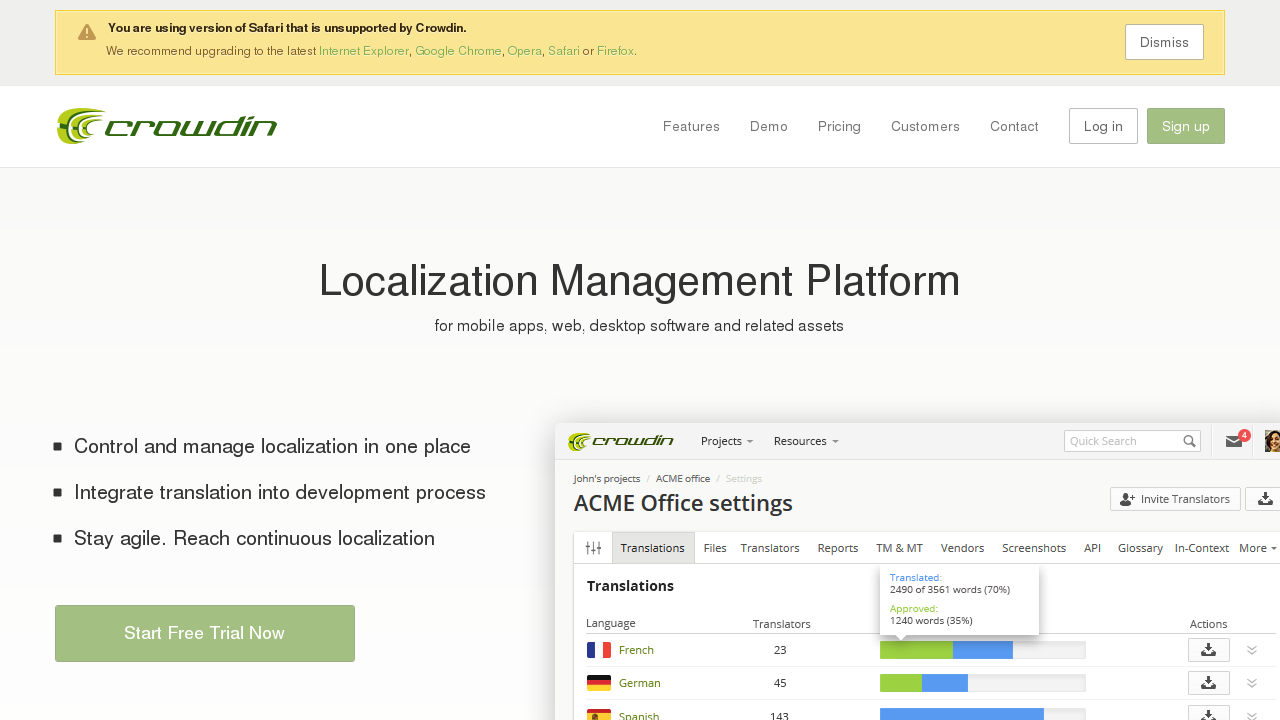Open the mail notifications icon with badge

(x=1236, y=440)
